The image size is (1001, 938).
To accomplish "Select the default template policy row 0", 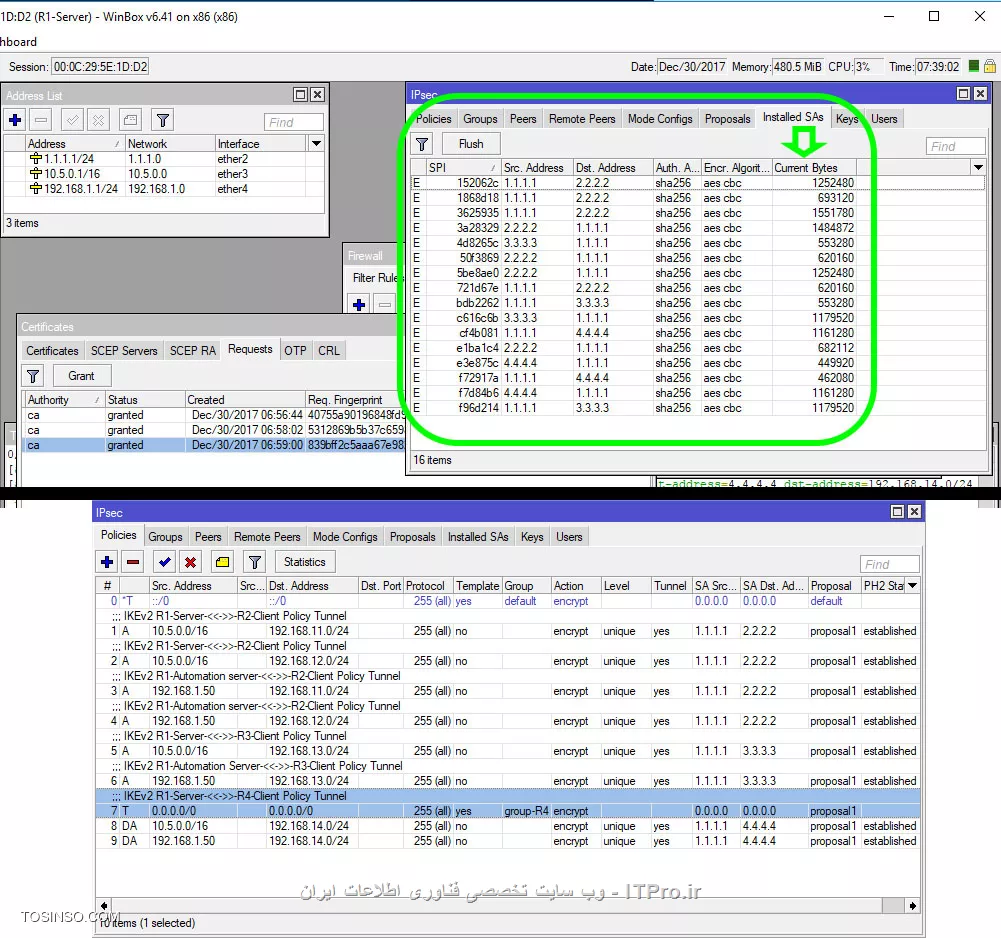I will (x=508, y=601).
